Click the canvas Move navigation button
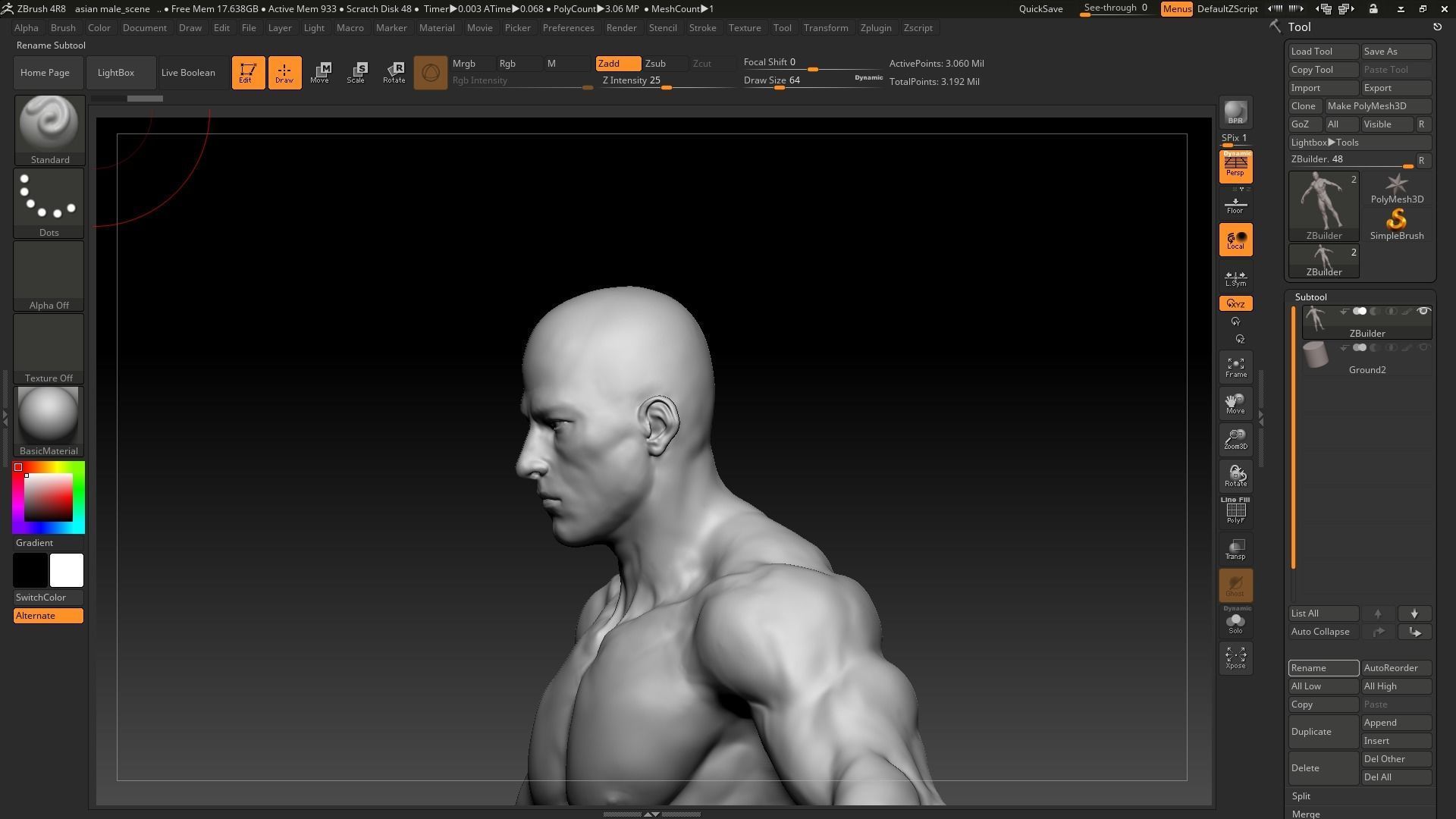1456x819 pixels. pyautogui.click(x=1235, y=403)
